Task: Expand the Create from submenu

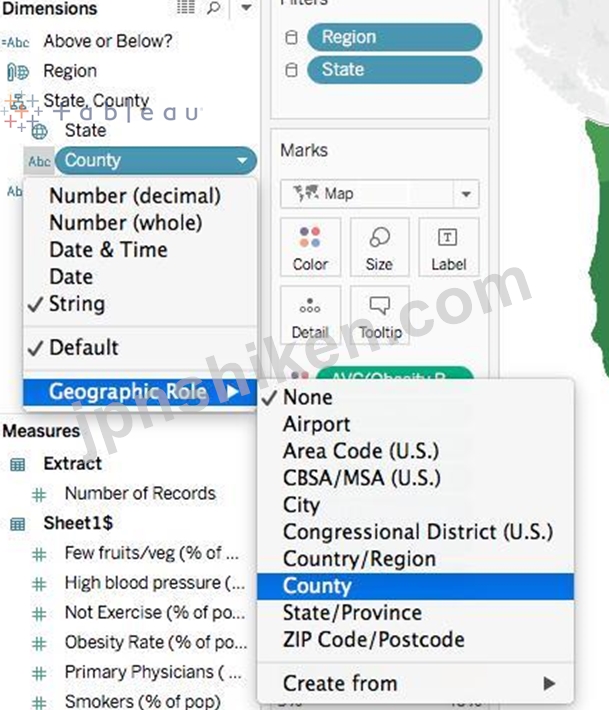Action: click(415, 683)
